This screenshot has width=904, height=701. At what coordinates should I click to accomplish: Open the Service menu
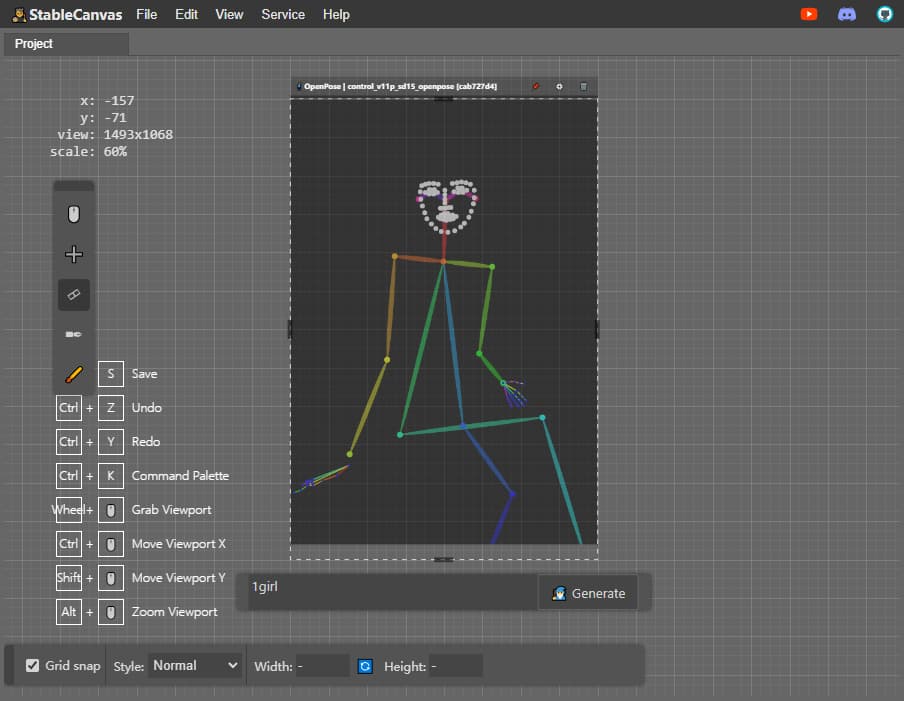point(282,14)
